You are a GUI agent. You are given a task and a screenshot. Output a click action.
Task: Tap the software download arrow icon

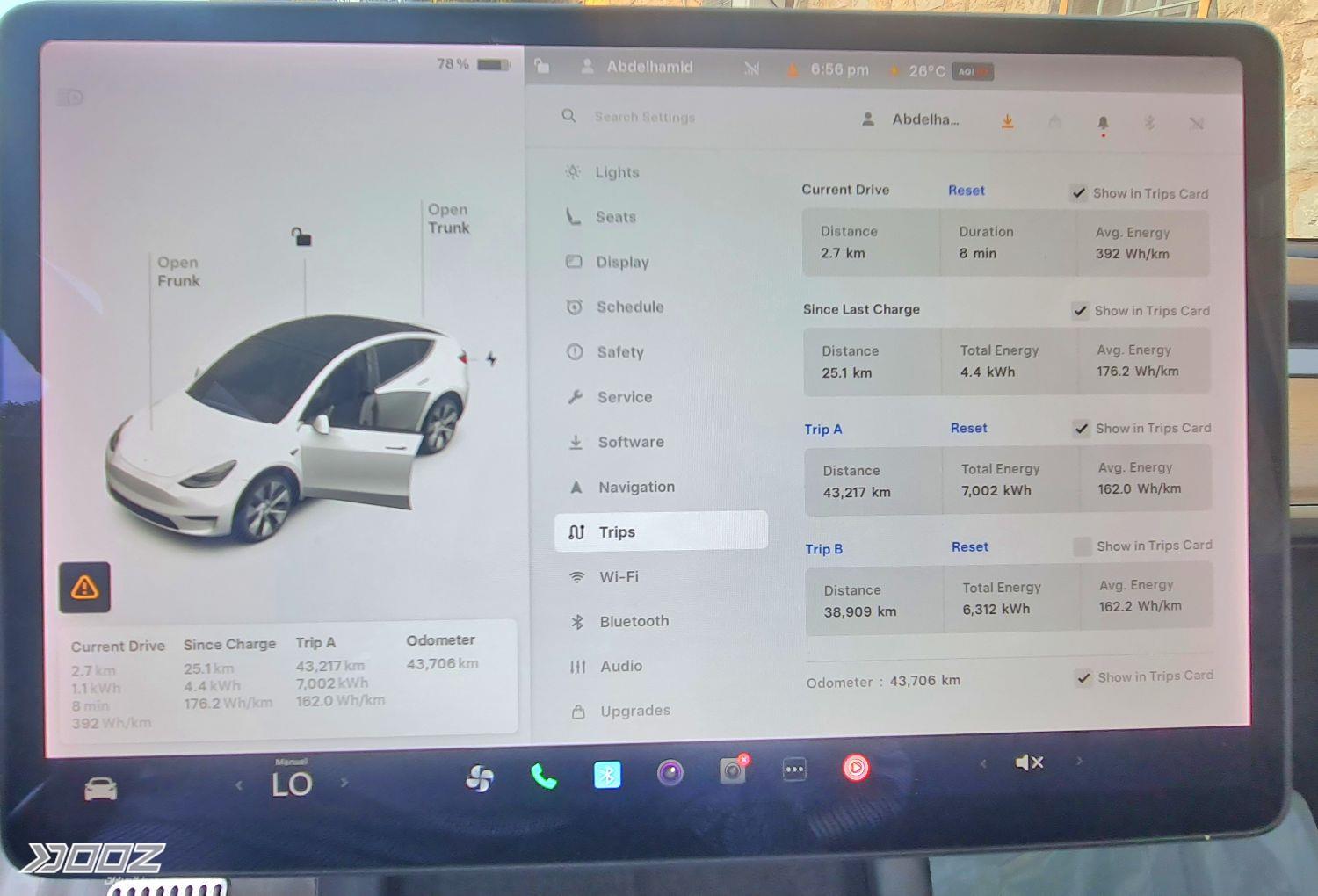[x=1008, y=121]
